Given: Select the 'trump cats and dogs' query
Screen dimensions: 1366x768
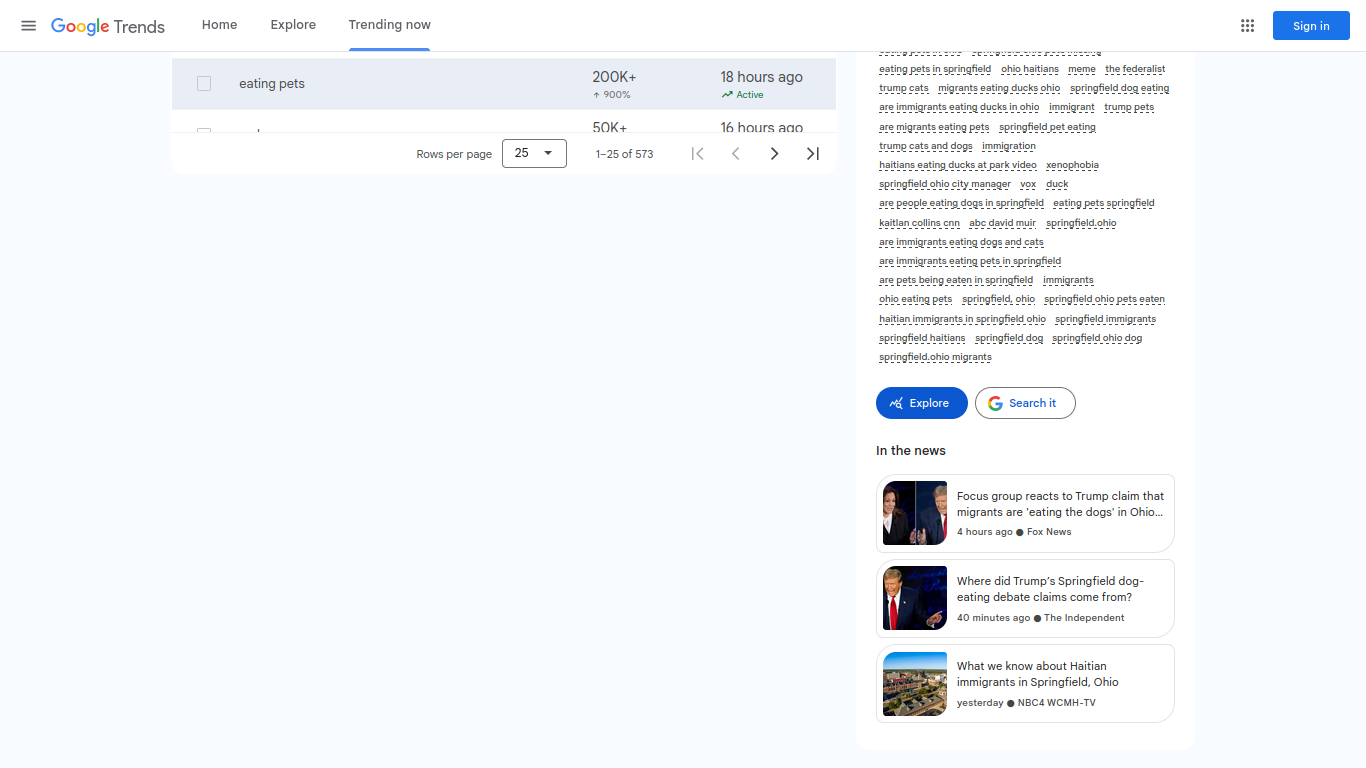Looking at the screenshot, I should point(926,146).
